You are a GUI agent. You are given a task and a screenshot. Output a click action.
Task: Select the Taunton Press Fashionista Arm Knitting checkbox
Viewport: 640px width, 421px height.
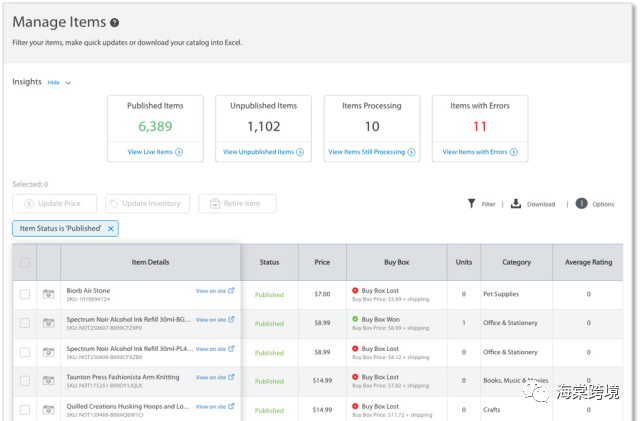[25, 381]
